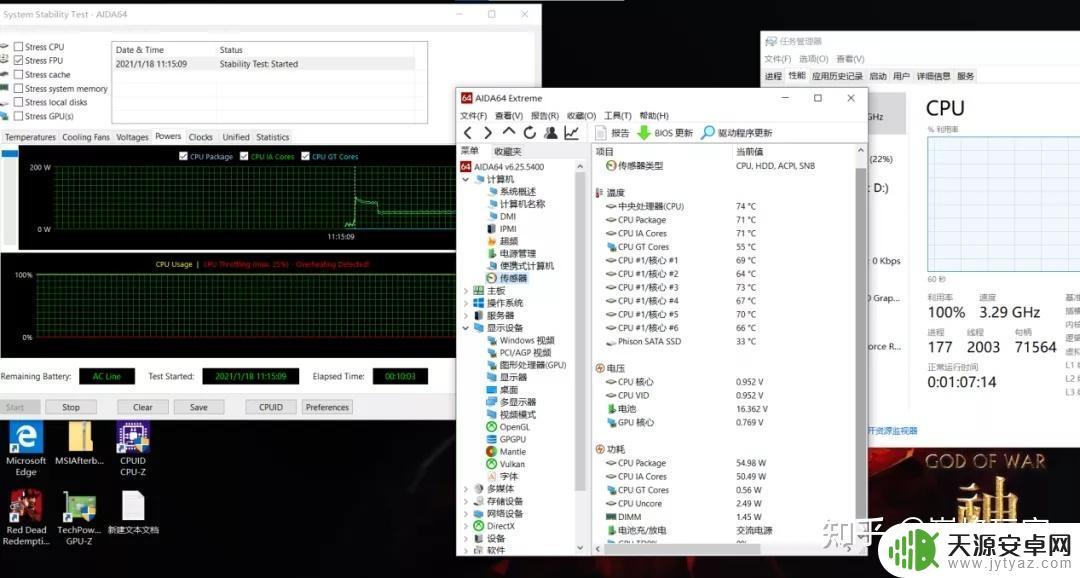Open the CPUID button
Viewport: 1080px width, 578px height.
pos(271,407)
